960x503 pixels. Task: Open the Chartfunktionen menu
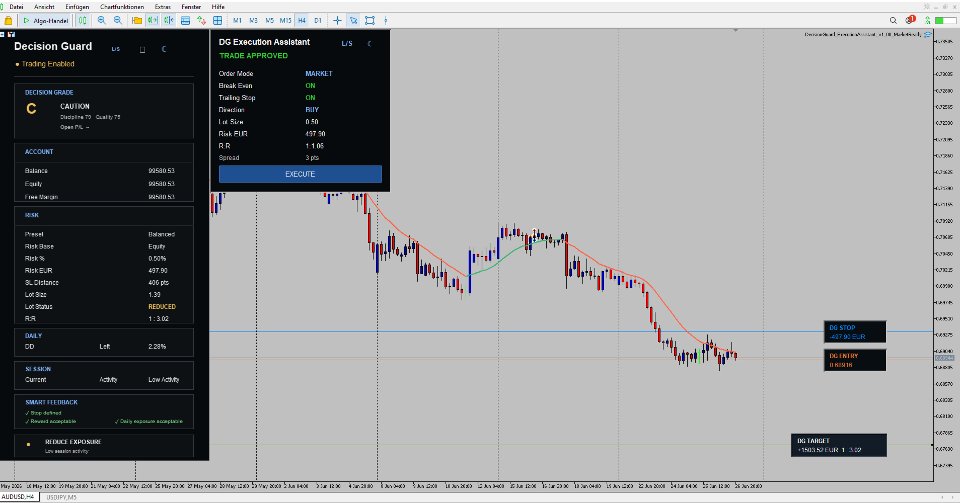pos(122,7)
